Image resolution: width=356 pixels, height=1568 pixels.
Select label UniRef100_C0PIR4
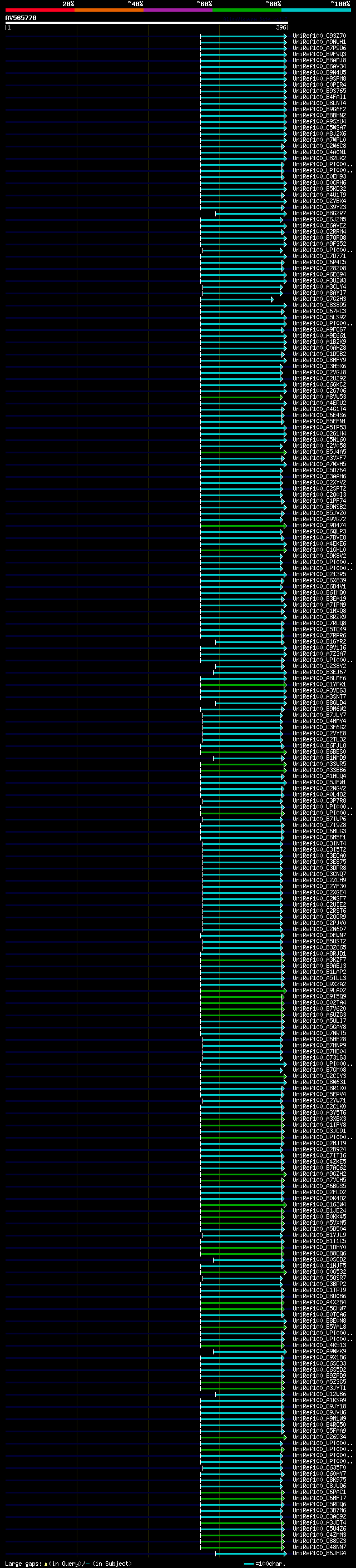click(x=319, y=85)
